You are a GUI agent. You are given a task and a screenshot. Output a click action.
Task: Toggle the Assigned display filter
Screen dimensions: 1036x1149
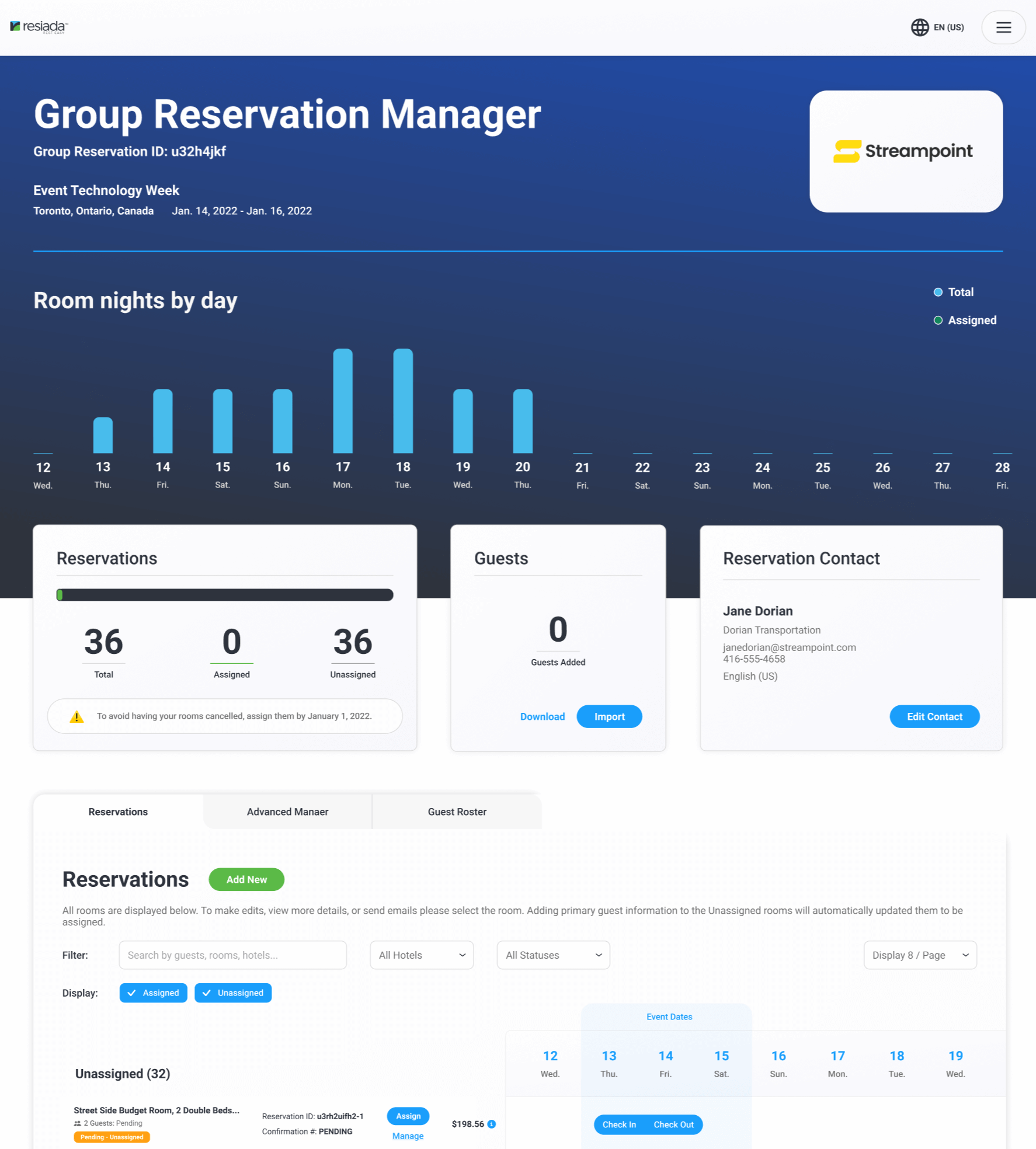pyautogui.click(x=153, y=993)
